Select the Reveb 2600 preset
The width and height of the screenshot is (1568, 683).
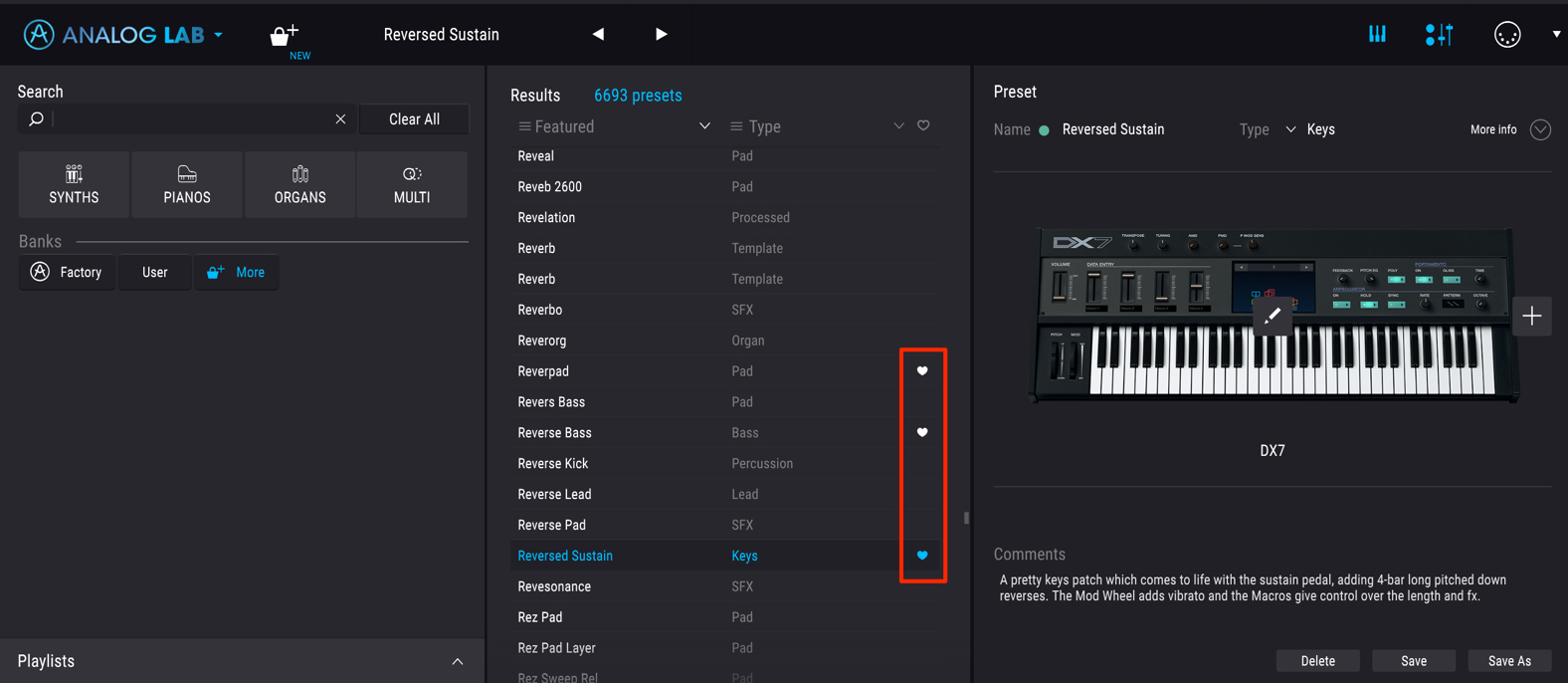[x=550, y=187]
